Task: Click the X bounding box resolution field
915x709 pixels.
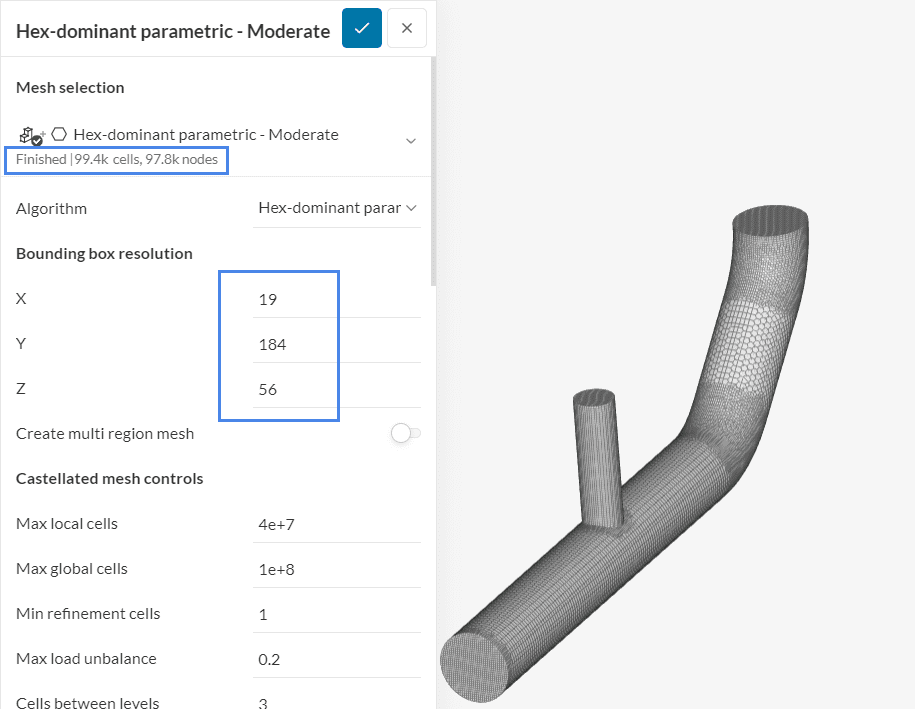Action: pyautogui.click(x=337, y=299)
